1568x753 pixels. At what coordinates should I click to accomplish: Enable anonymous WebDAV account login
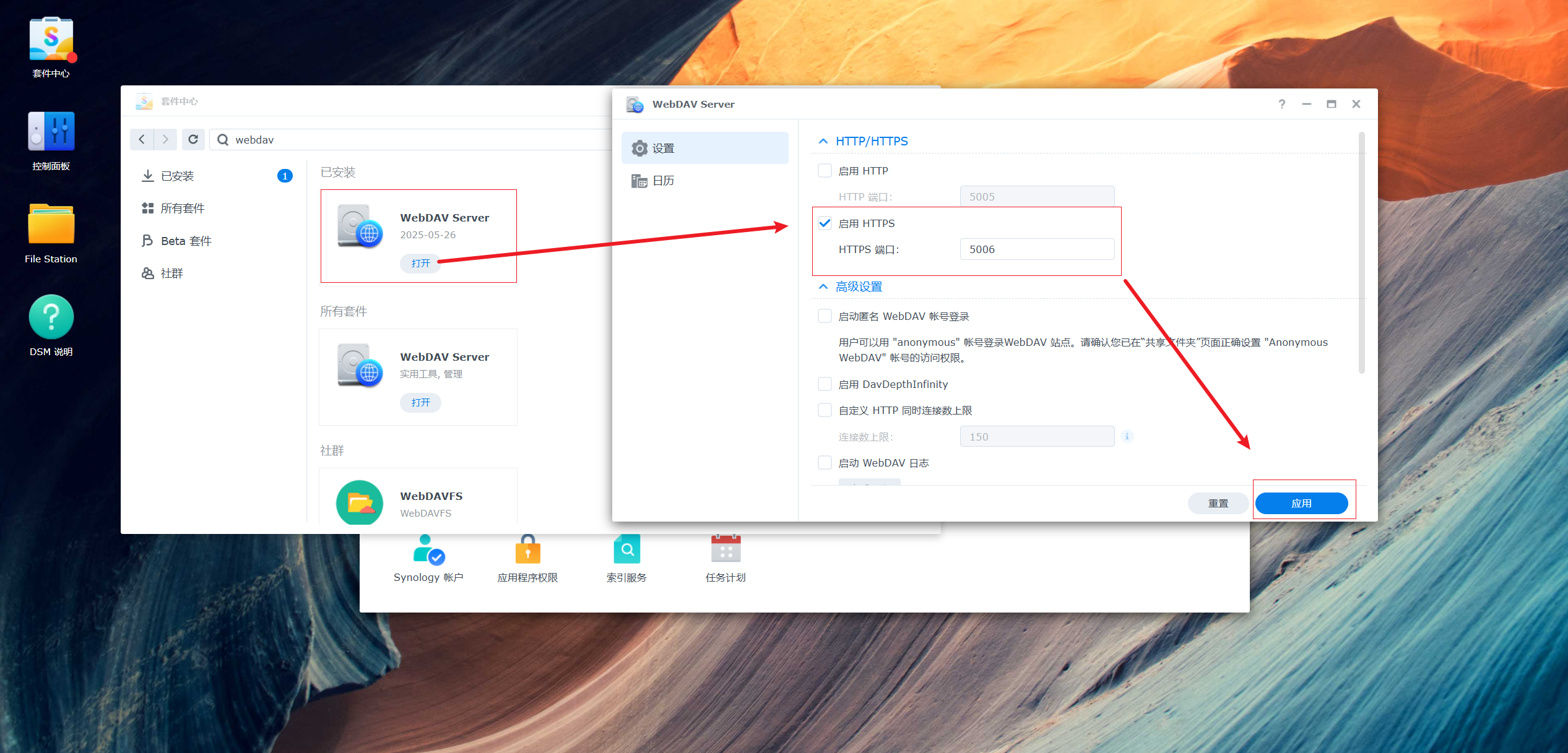click(825, 316)
